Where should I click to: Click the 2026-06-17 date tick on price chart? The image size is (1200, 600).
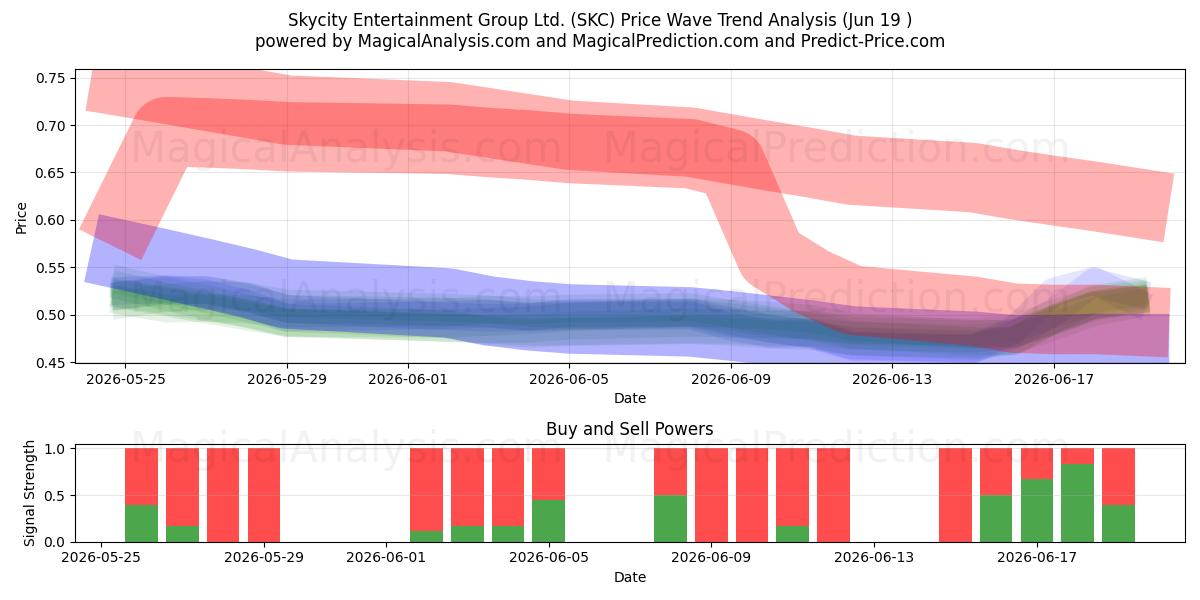point(1054,378)
